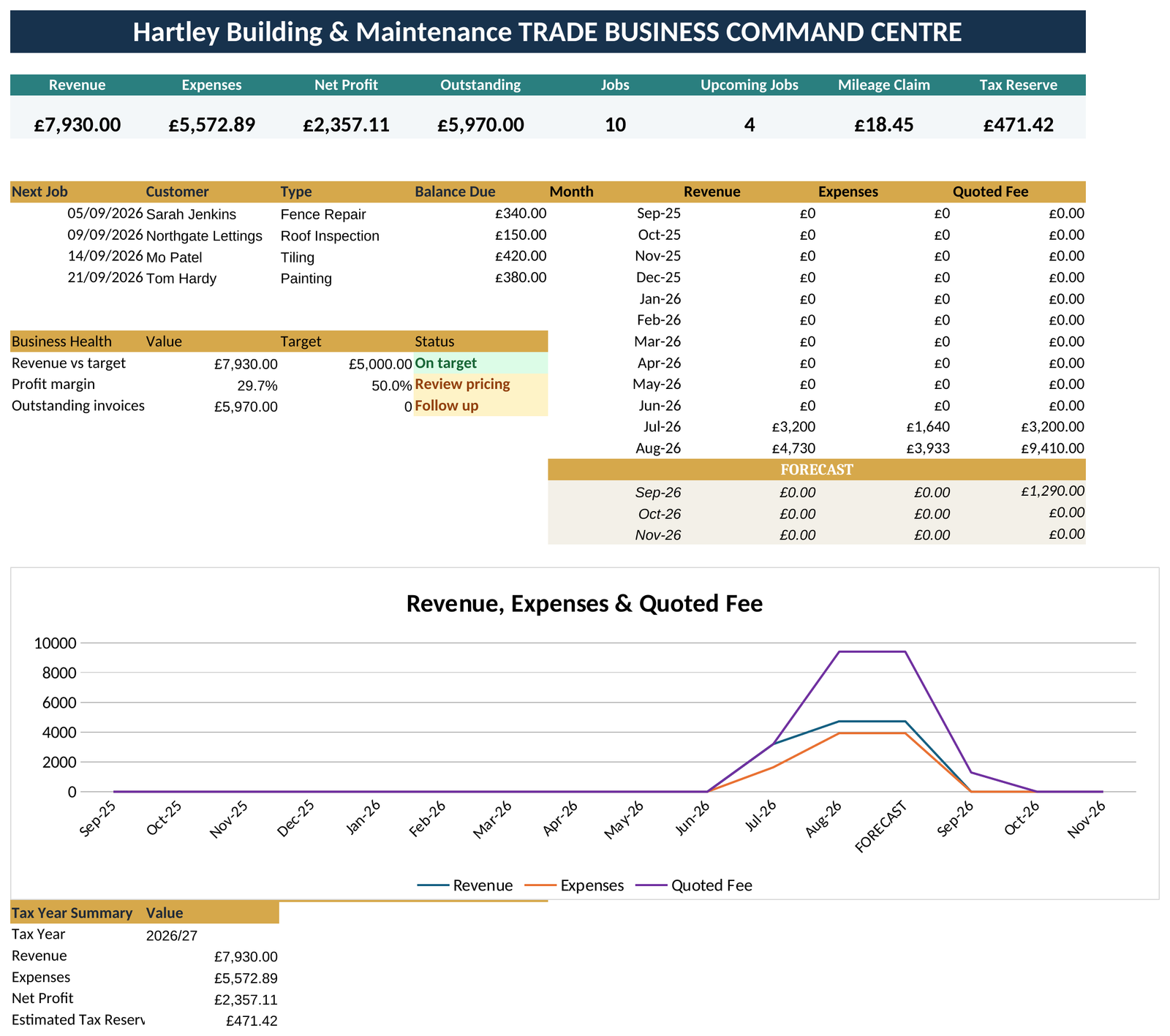This screenshot has height=1036, width=1170.
Task: Select the dashboard title banner
Action: (x=548, y=31)
